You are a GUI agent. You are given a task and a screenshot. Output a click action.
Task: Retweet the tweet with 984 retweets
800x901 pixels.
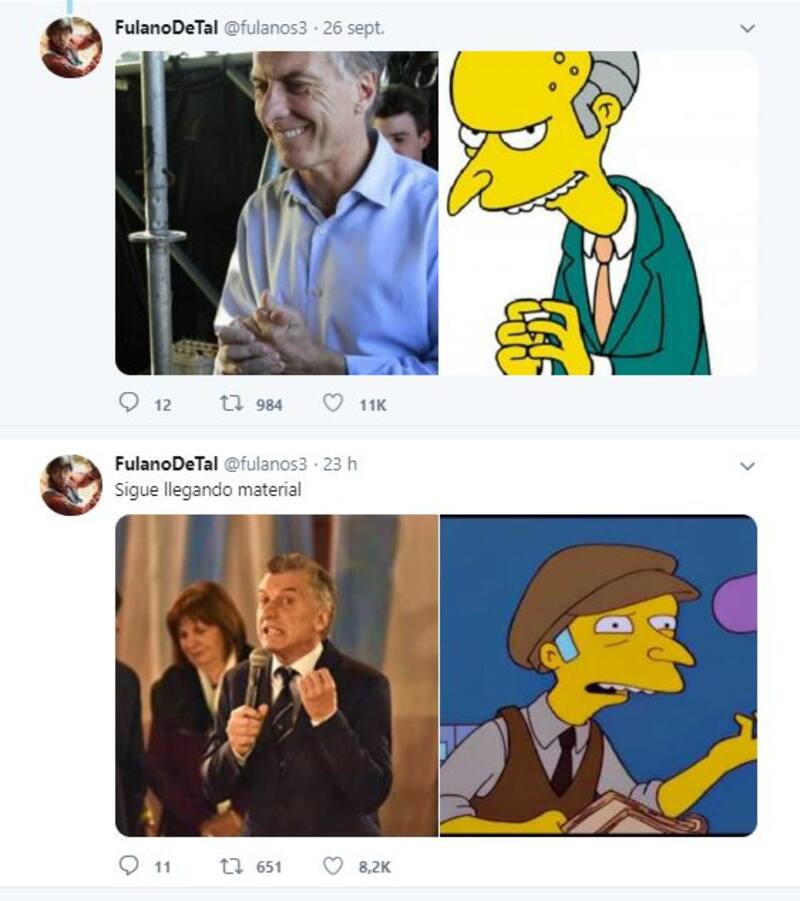tap(230, 404)
